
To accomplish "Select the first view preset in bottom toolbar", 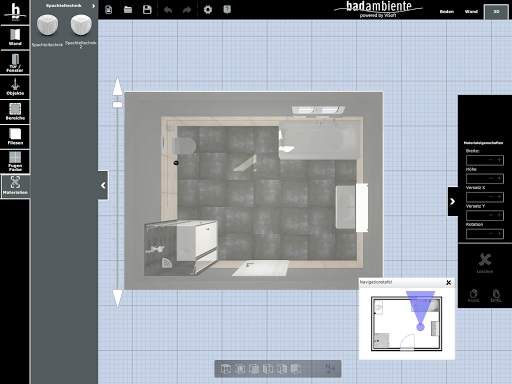I will [x=226, y=369].
